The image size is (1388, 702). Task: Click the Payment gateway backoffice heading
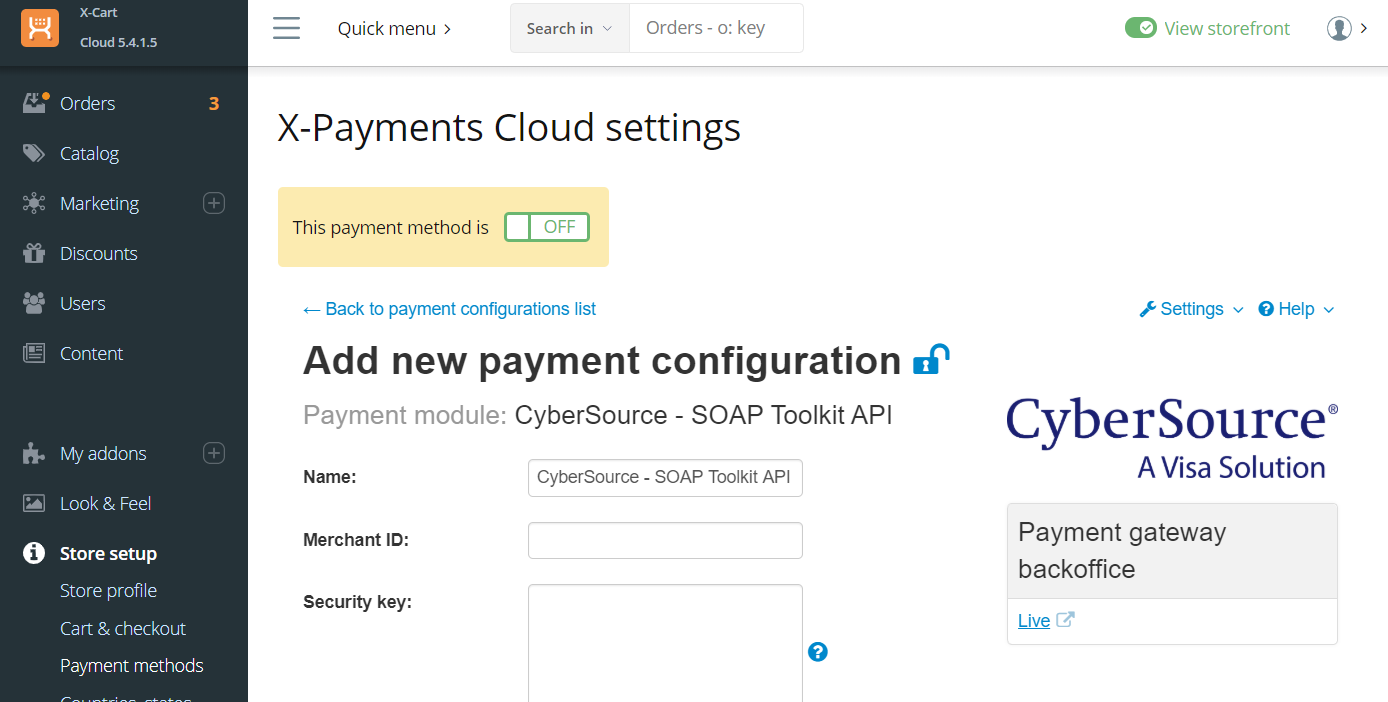[1122, 551]
